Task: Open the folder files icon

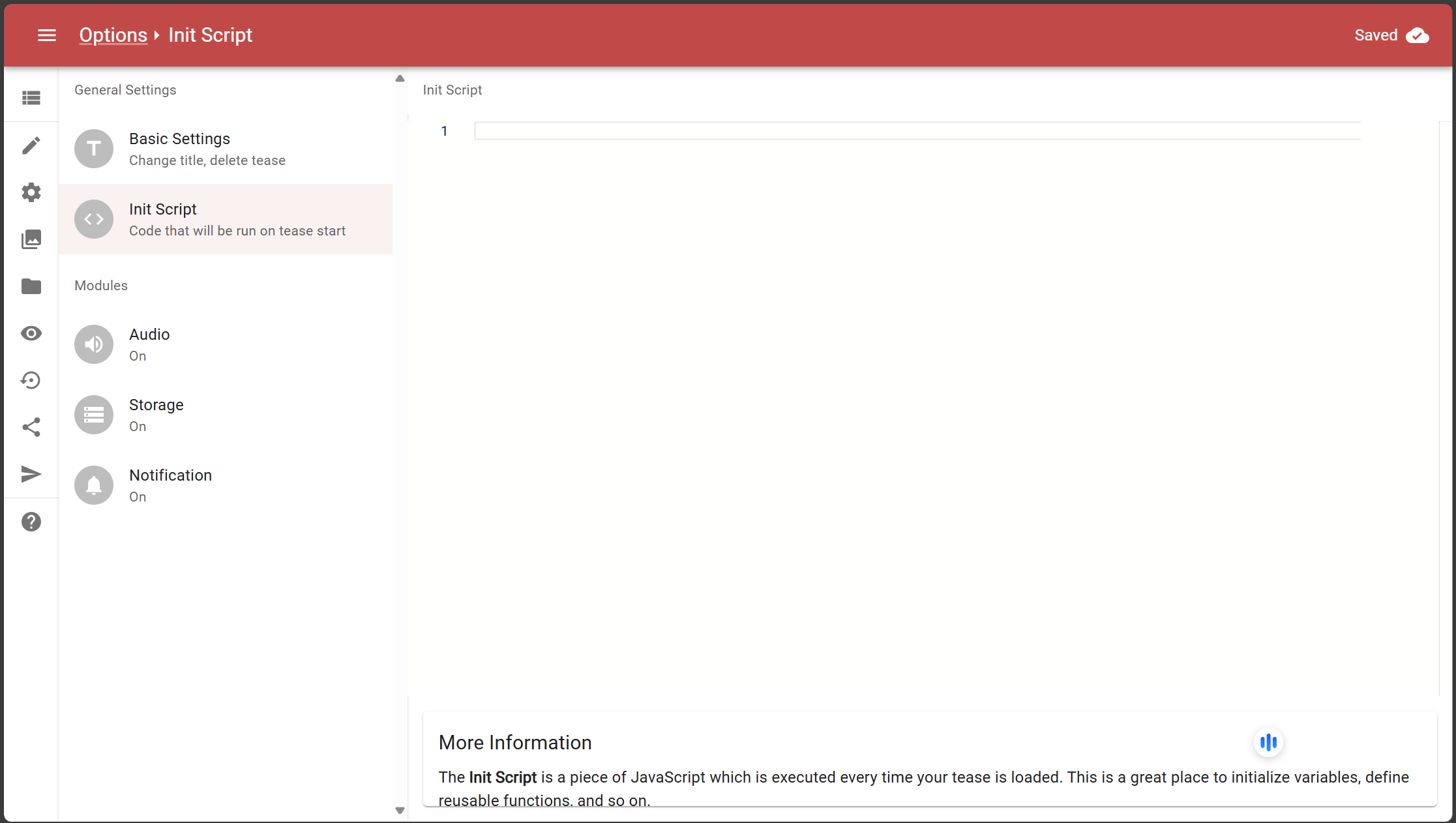Action: click(x=31, y=286)
